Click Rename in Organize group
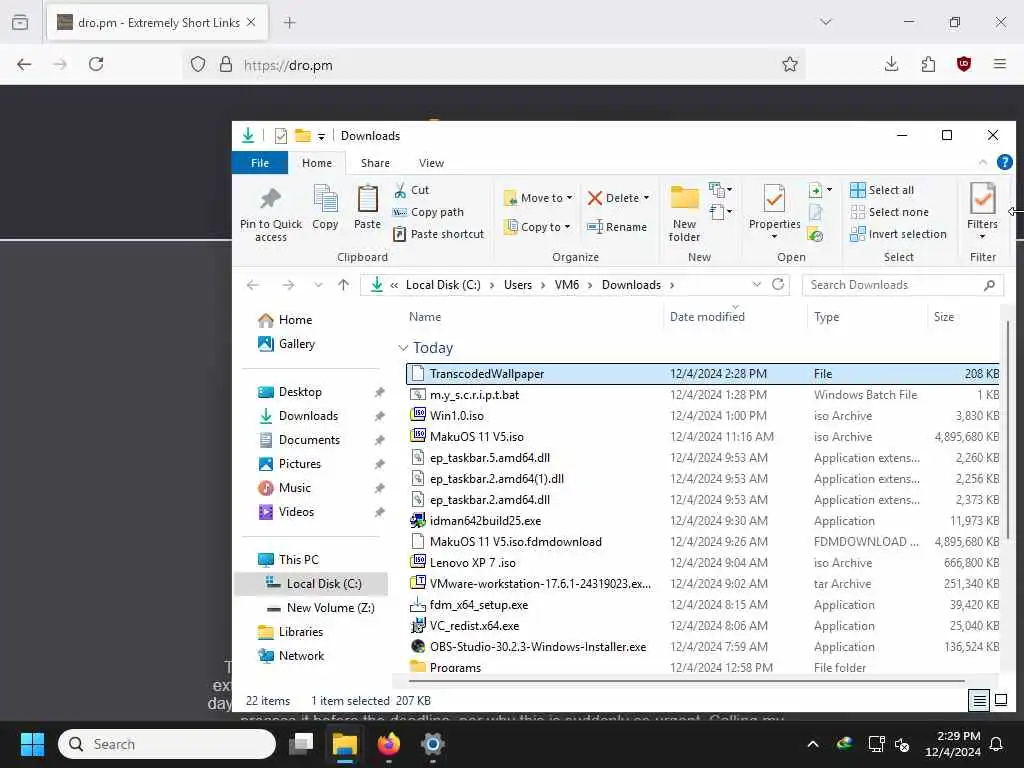This screenshot has height=768, width=1024. point(616,227)
